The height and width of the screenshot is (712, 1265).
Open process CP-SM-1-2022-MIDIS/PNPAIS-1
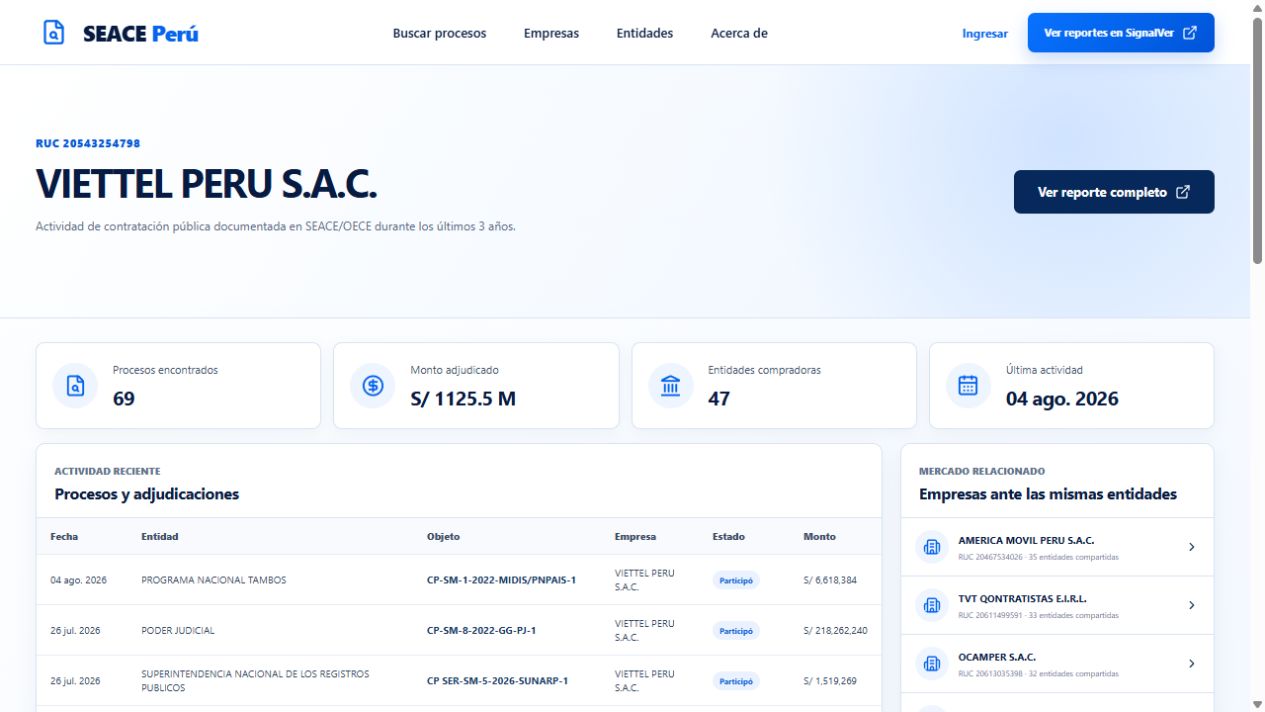tap(501, 580)
